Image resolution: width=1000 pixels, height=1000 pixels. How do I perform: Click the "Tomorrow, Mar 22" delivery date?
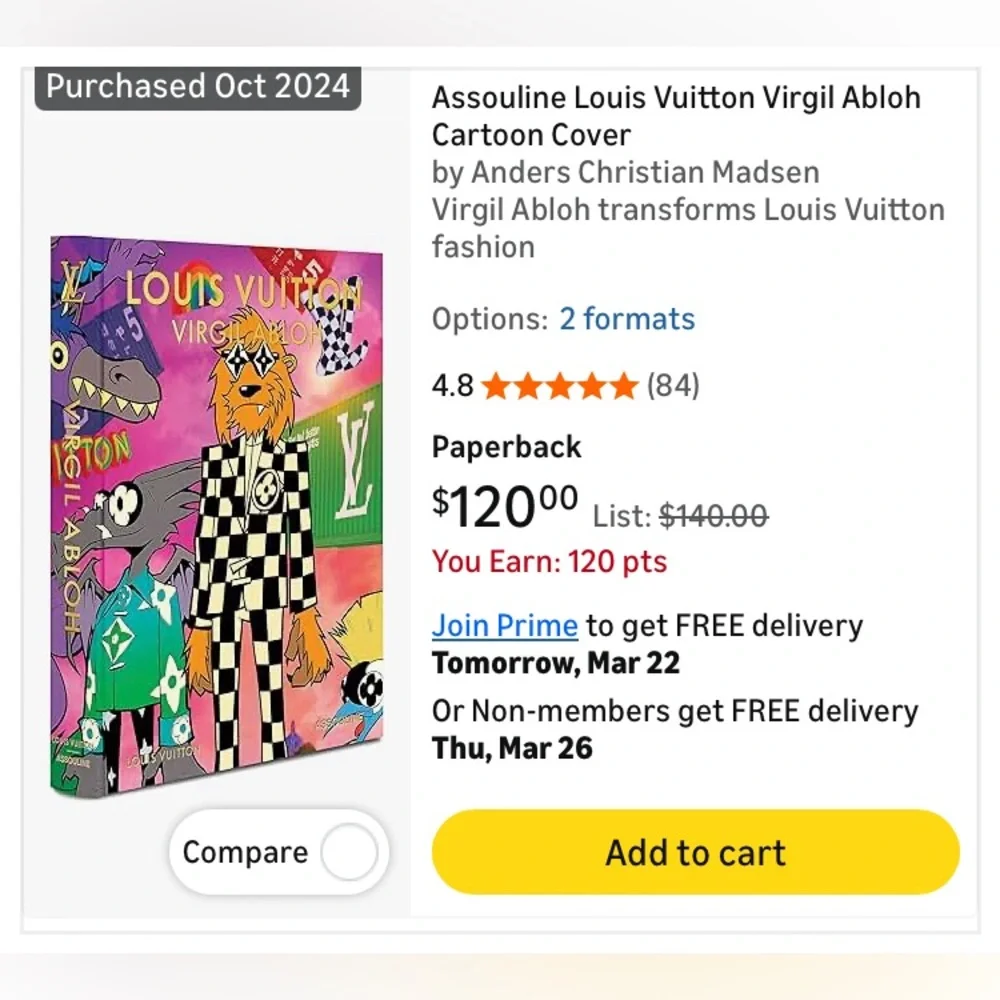555,663
